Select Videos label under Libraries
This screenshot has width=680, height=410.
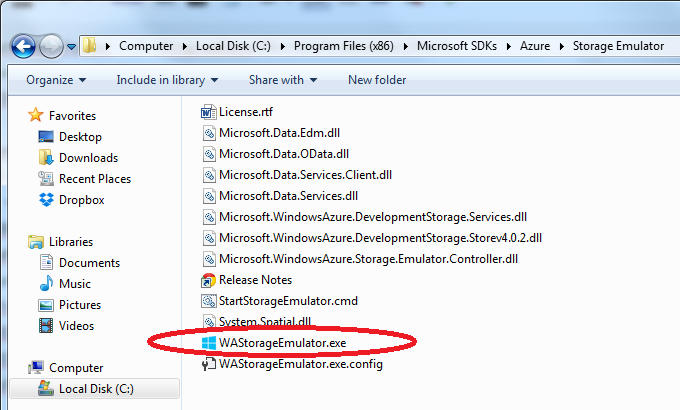(x=76, y=326)
